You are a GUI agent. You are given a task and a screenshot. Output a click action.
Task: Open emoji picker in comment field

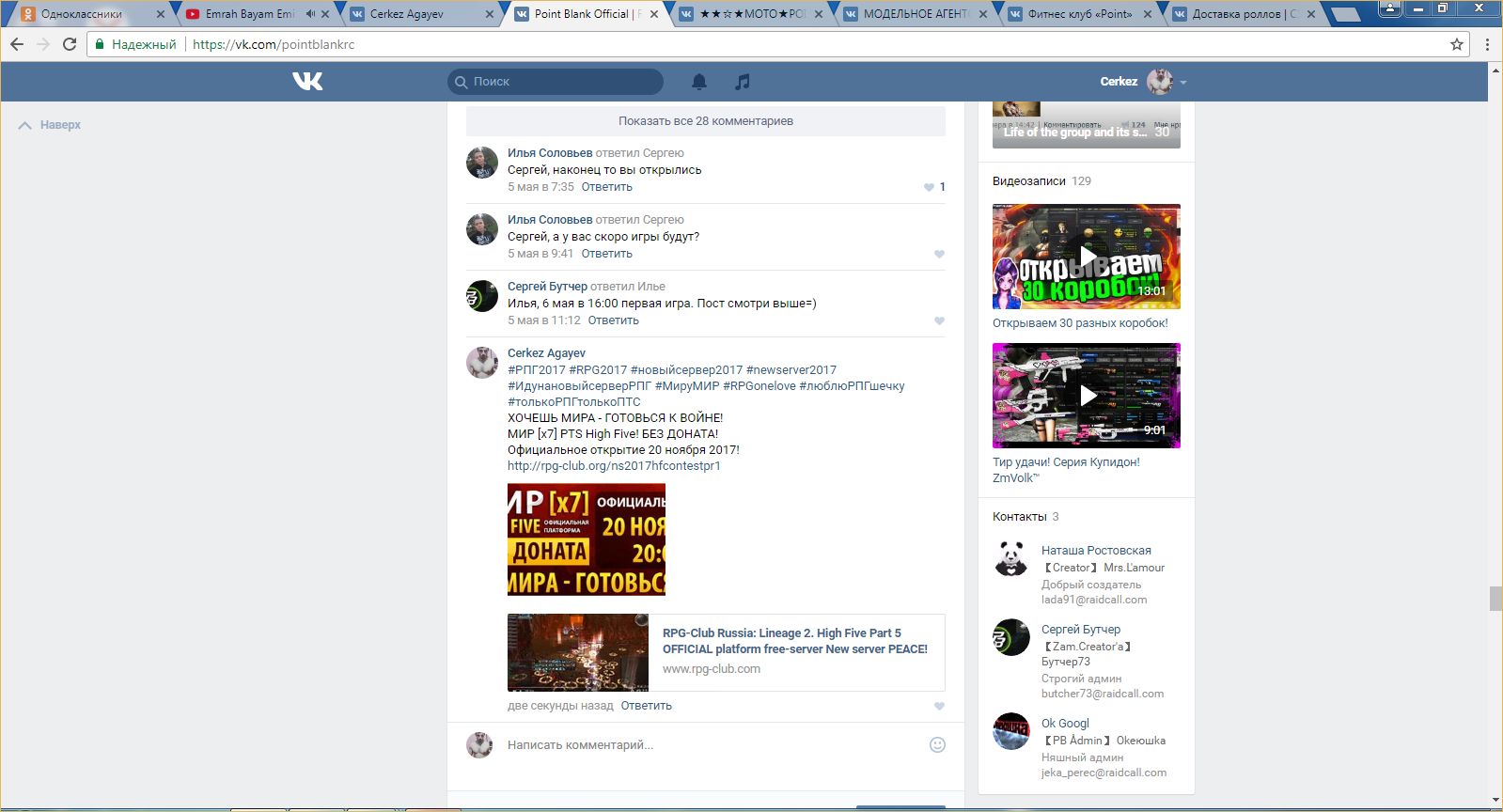tap(937, 745)
